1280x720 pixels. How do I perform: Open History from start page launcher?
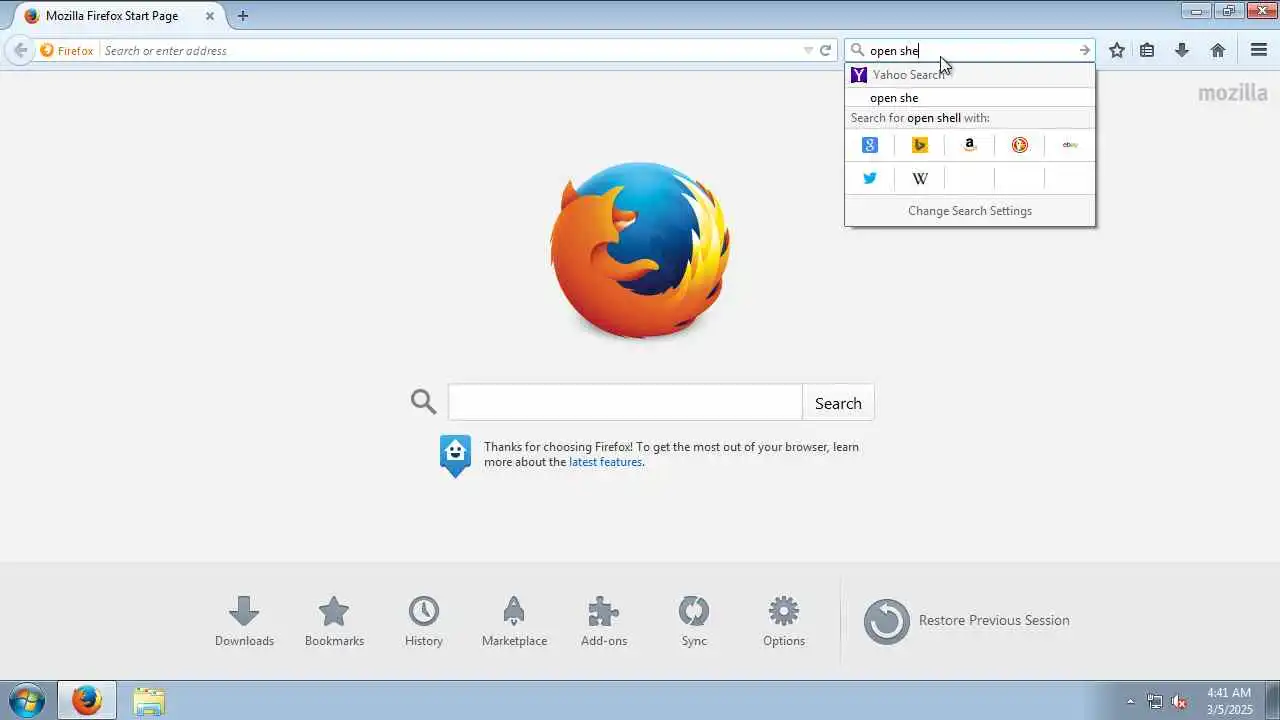[424, 621]
